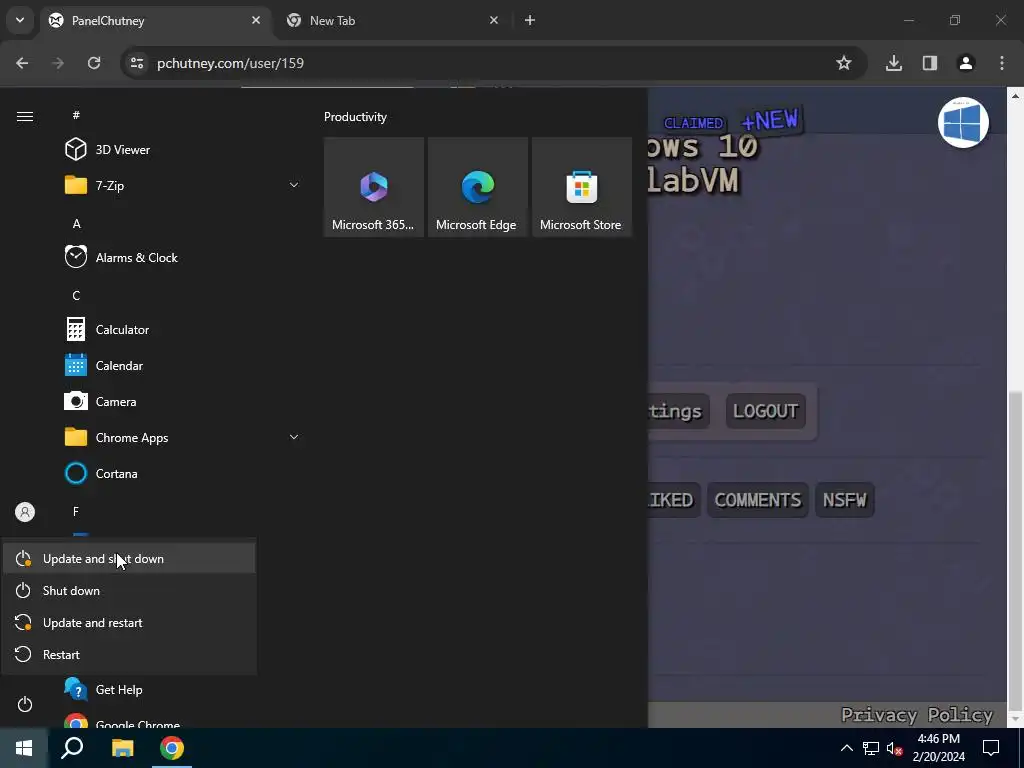Click the address bar URL
Viewport: 1024px width, 768px height.
(x=231, y=63)
